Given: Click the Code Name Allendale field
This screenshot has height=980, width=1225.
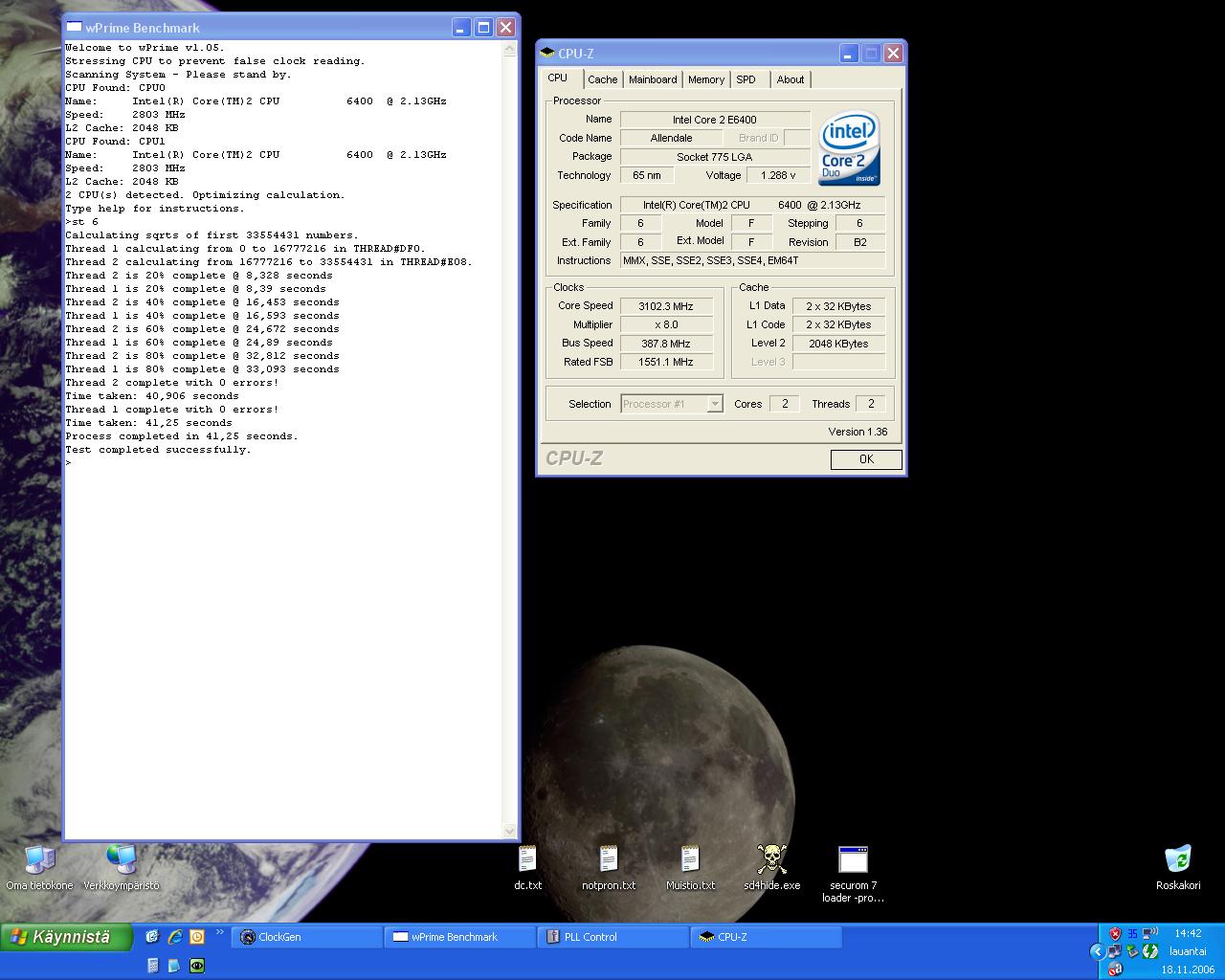Looking at the screenshot, I should coord(671,138).
